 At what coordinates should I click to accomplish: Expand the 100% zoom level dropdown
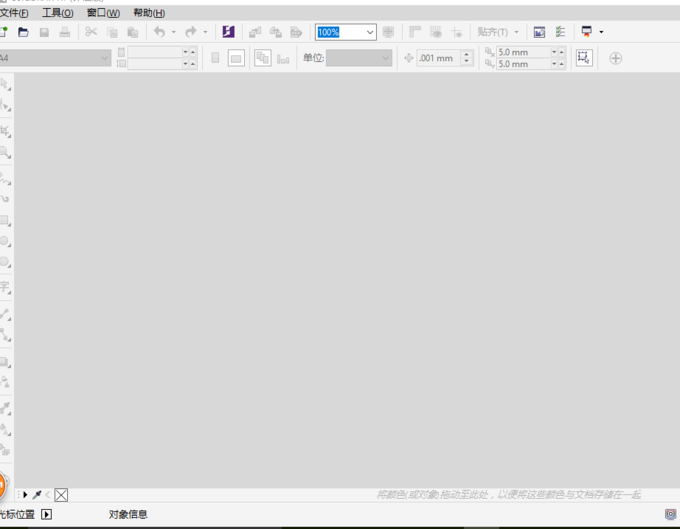pos(369,32)
